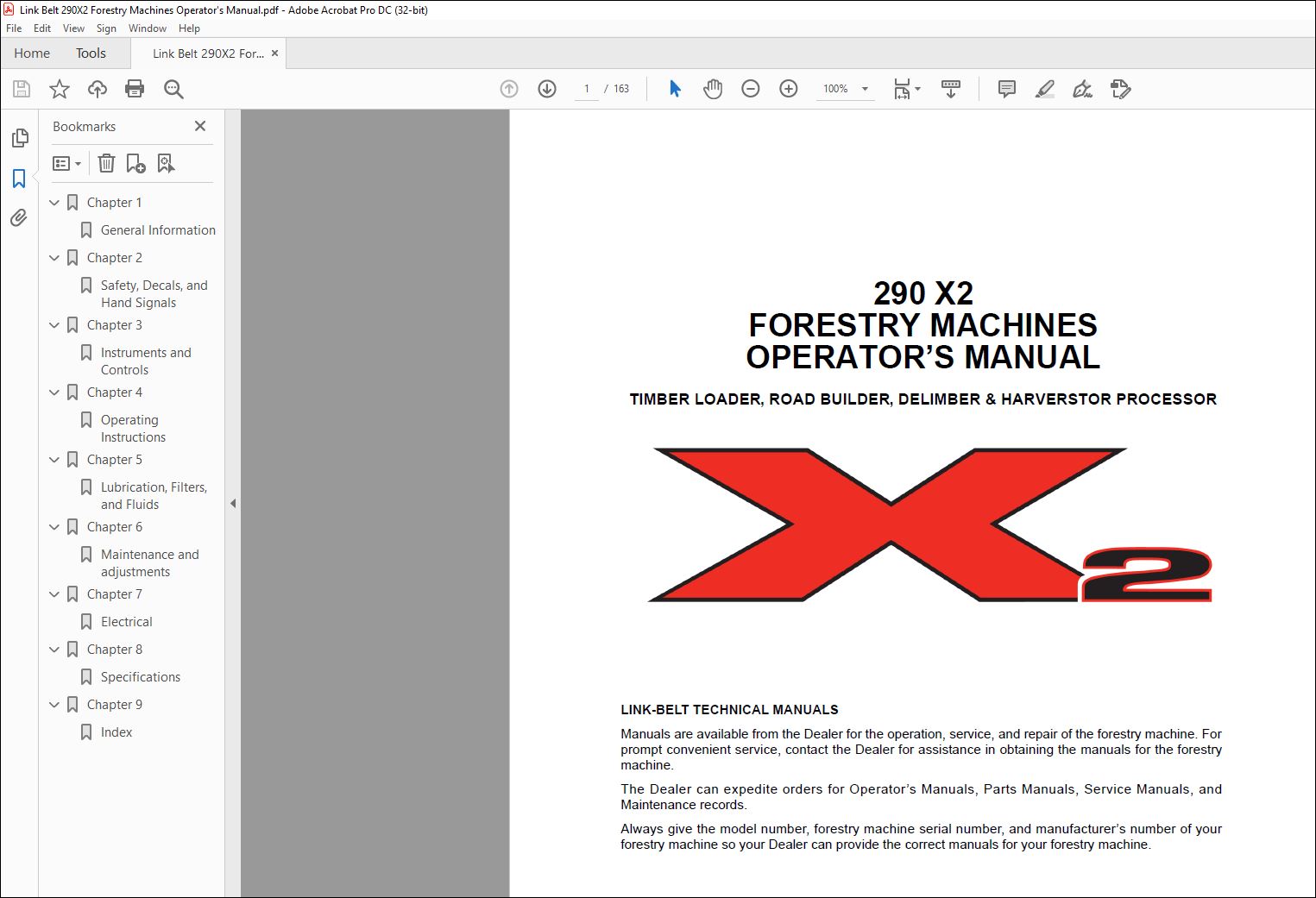Open the Sign document tool
1316x898 pixels.
click(1082, 89)
